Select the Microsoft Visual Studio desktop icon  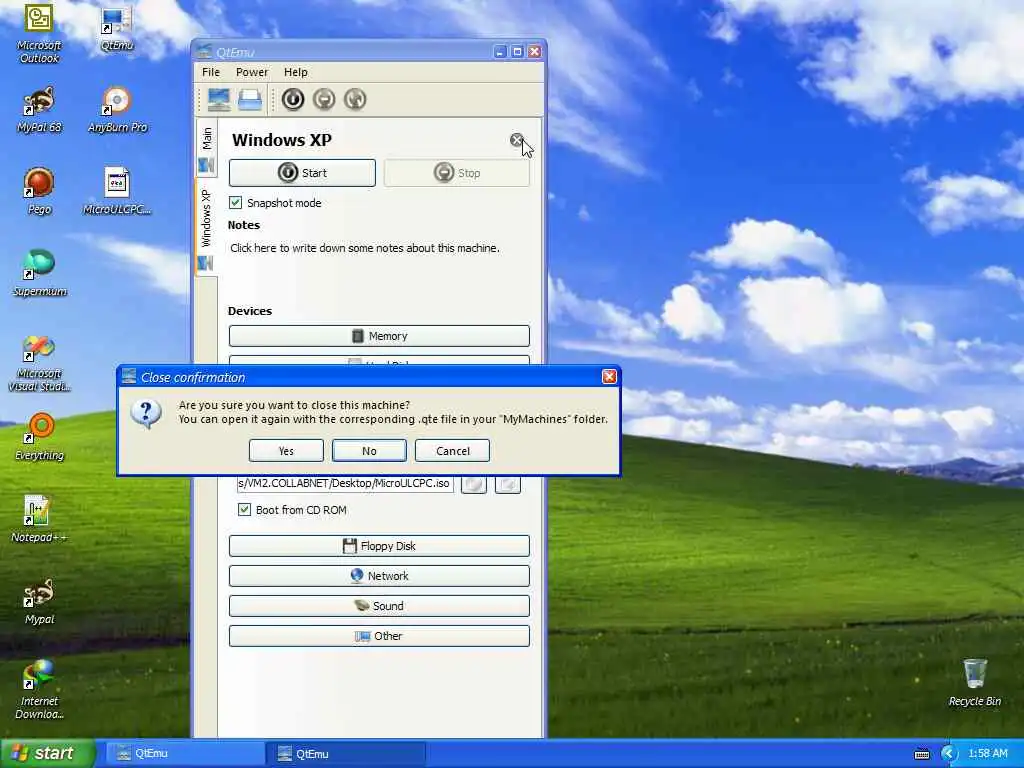pos(39,363)
